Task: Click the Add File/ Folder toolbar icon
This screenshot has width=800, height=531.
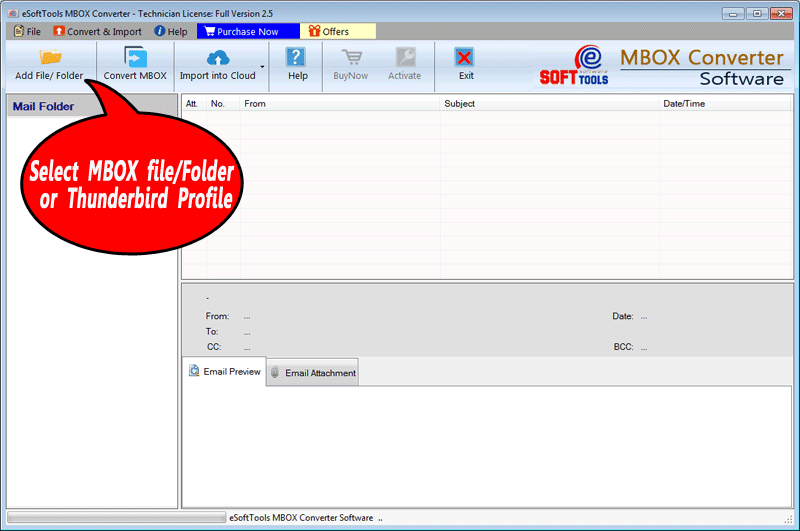Action: point(51,57)
